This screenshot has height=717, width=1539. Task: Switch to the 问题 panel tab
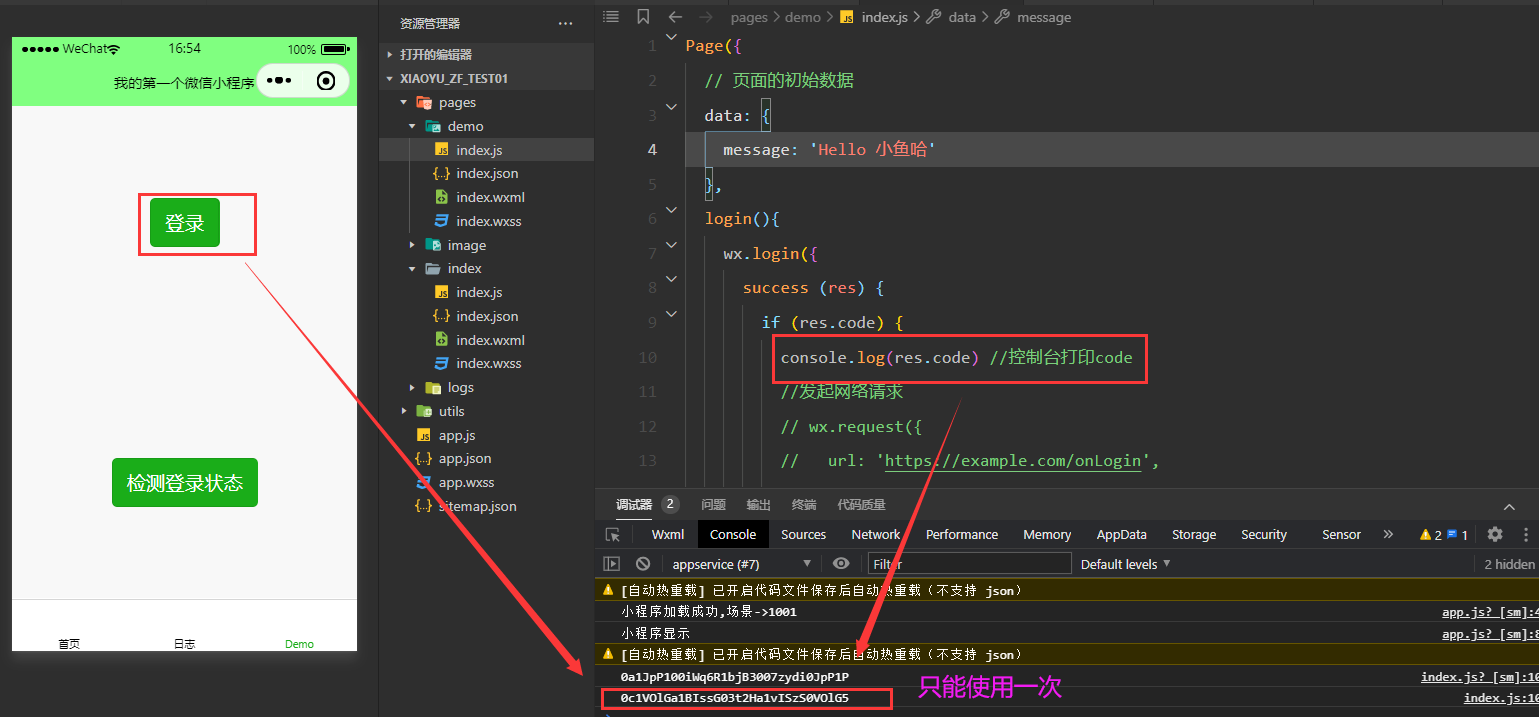[x=714, y=505]
